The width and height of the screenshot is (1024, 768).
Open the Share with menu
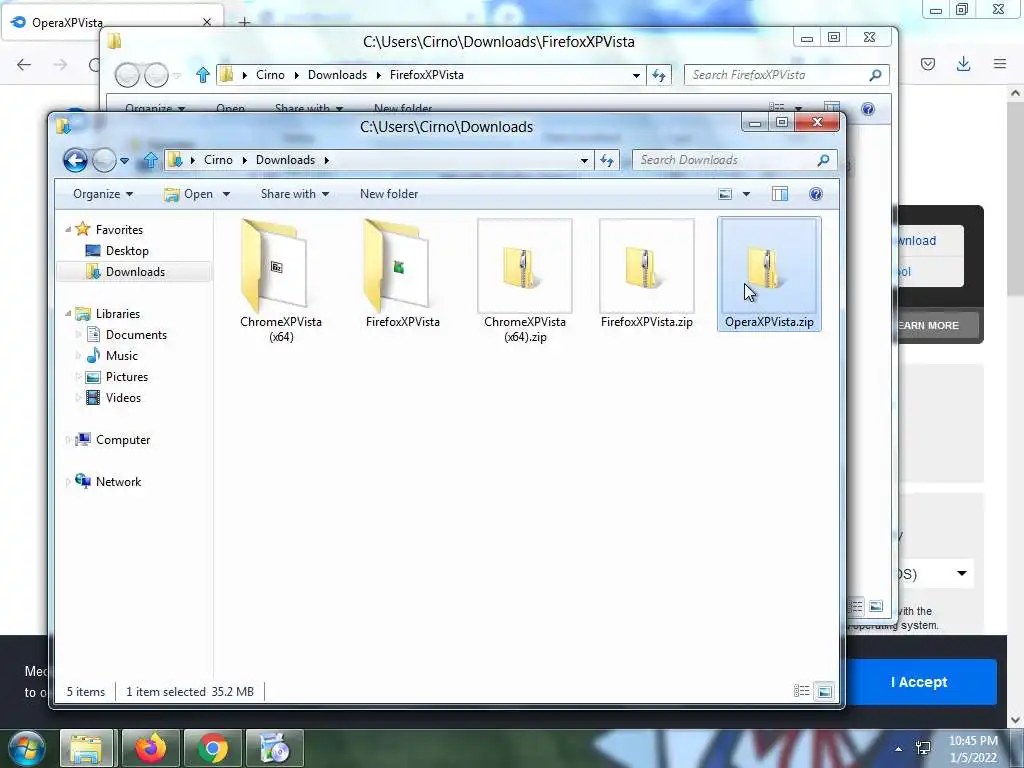point(295,194)
